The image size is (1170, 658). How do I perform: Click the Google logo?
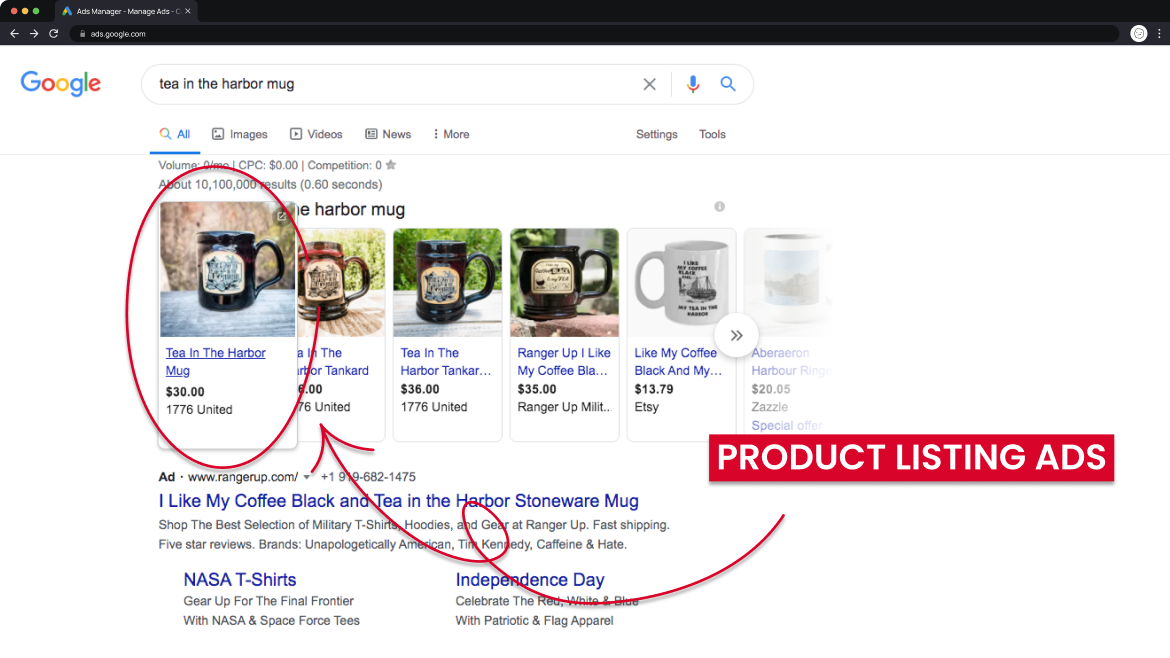pos(60,84)
